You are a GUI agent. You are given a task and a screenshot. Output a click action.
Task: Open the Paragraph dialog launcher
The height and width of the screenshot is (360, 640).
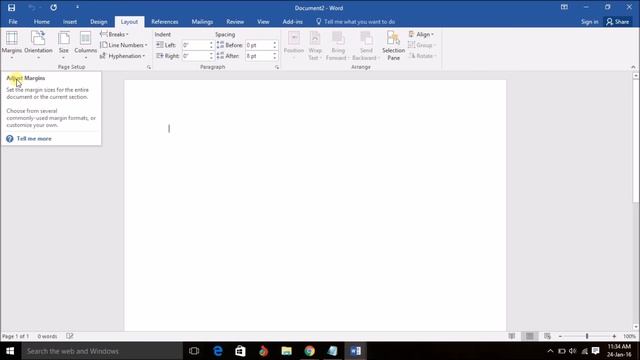[277, 67]
